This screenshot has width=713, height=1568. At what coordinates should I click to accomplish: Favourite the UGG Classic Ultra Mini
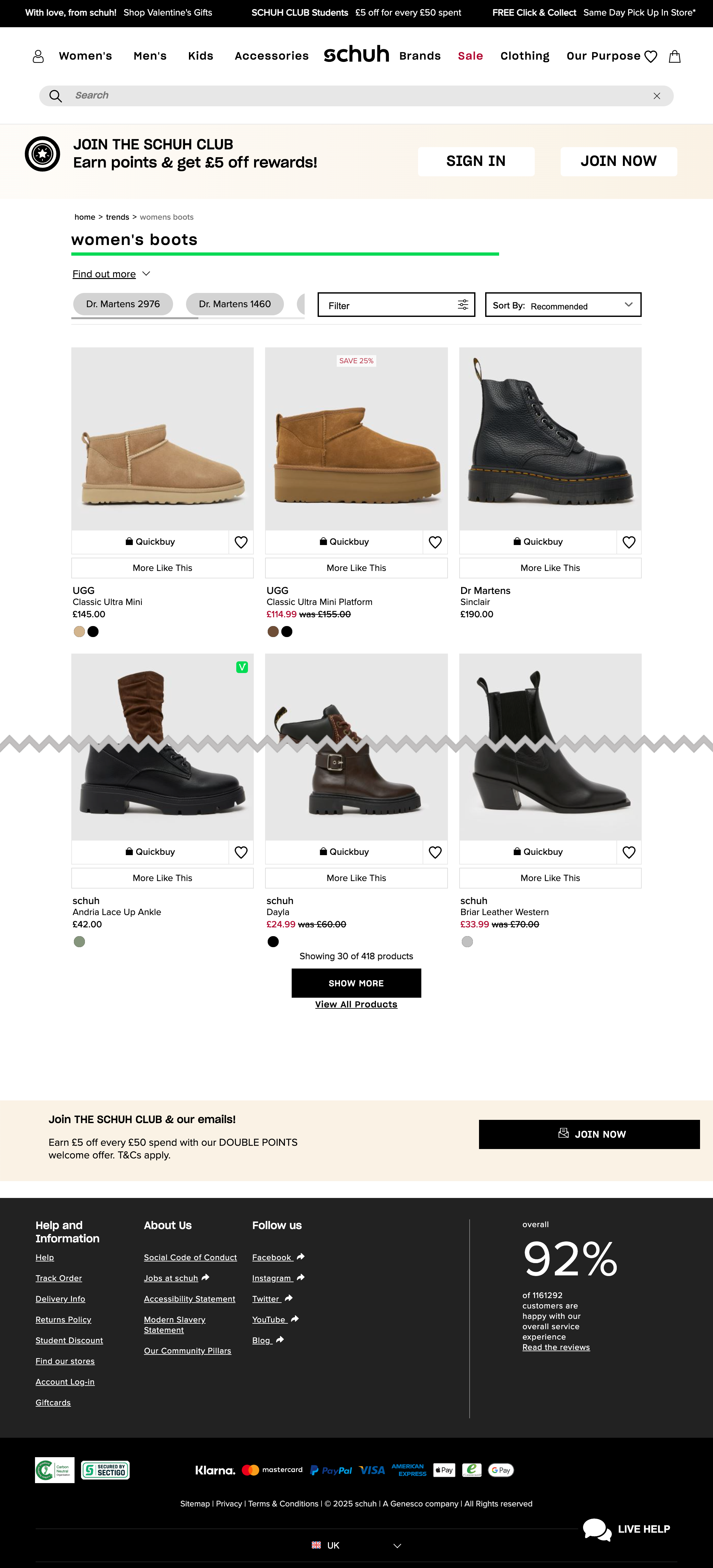[241, 542]
